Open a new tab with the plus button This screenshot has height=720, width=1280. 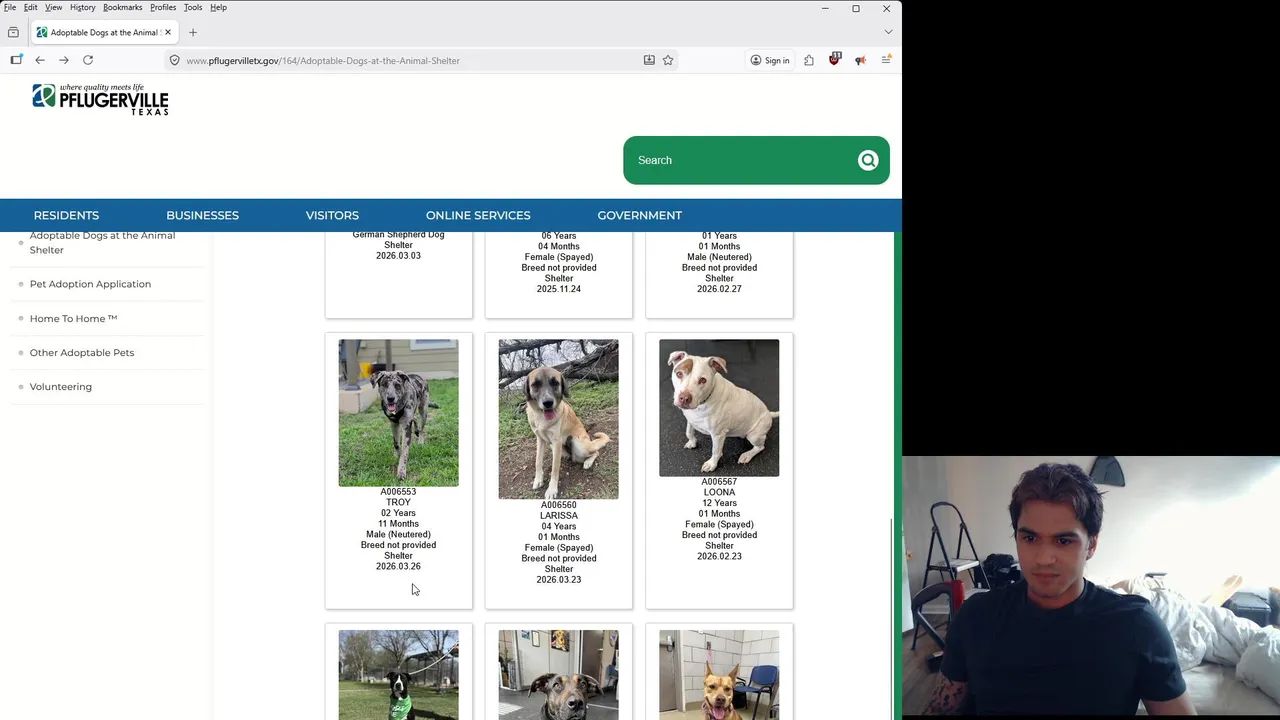click(x=193, y=32)
